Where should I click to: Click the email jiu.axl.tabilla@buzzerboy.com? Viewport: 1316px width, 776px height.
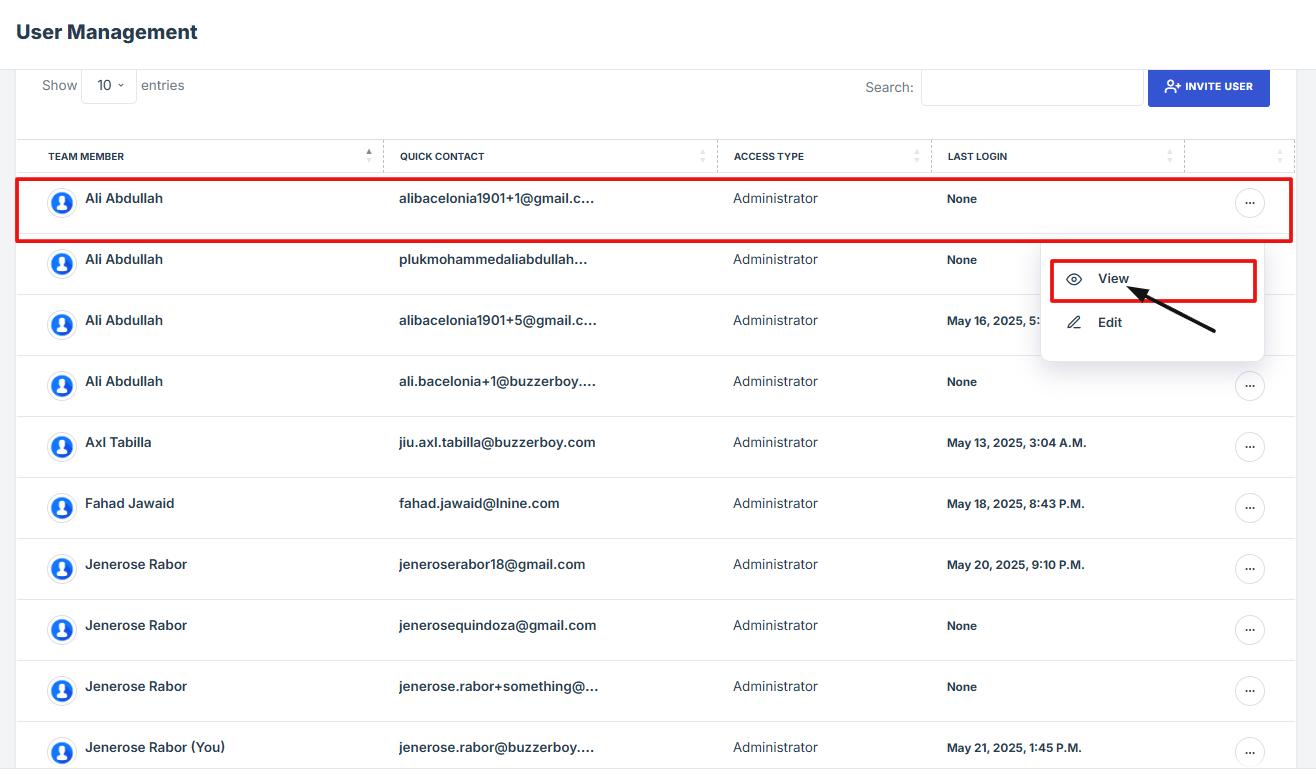[497, 442]
